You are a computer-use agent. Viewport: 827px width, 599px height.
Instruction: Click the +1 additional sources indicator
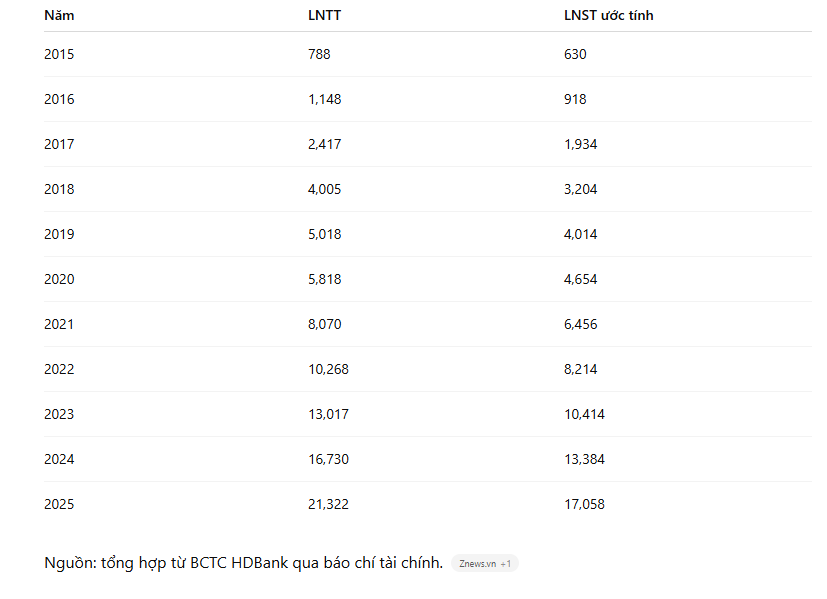click(x=506, y=564)
